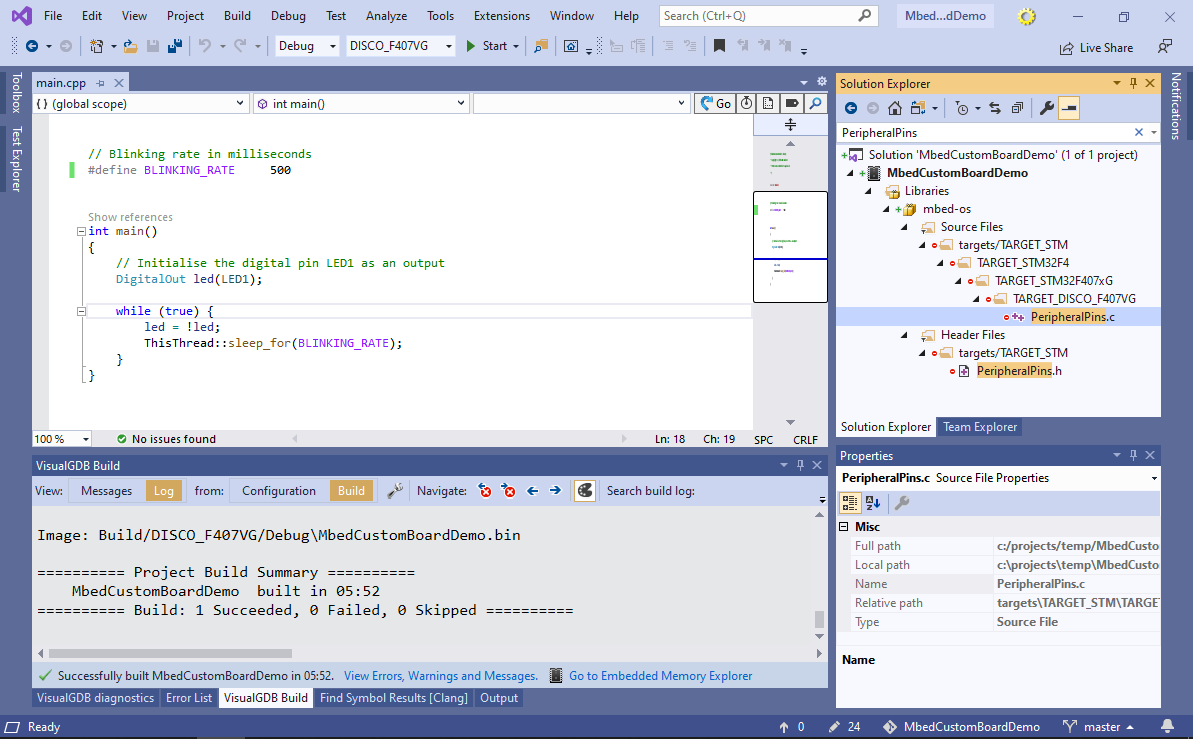This screenshot has width=1193, height=739.
Task: Collapse the int main() code block
Action: (x=81, y=231)
